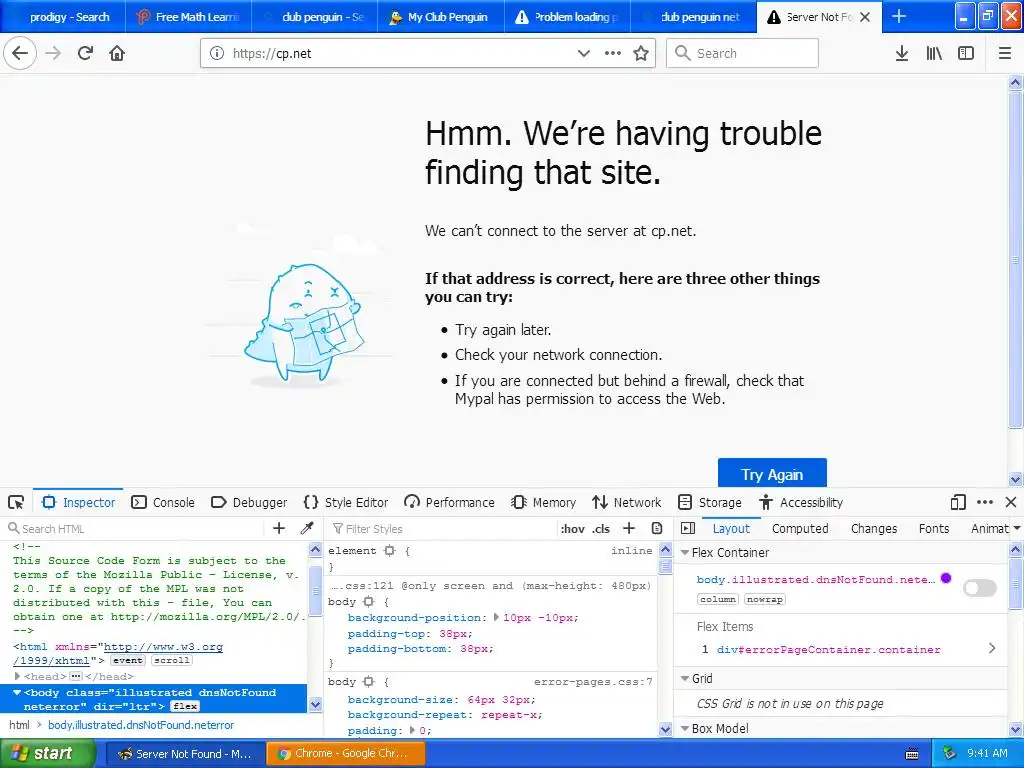This screenshot has width=1024, height=768.
Task: Open the Accessibility panel
Action: (801, 502)
